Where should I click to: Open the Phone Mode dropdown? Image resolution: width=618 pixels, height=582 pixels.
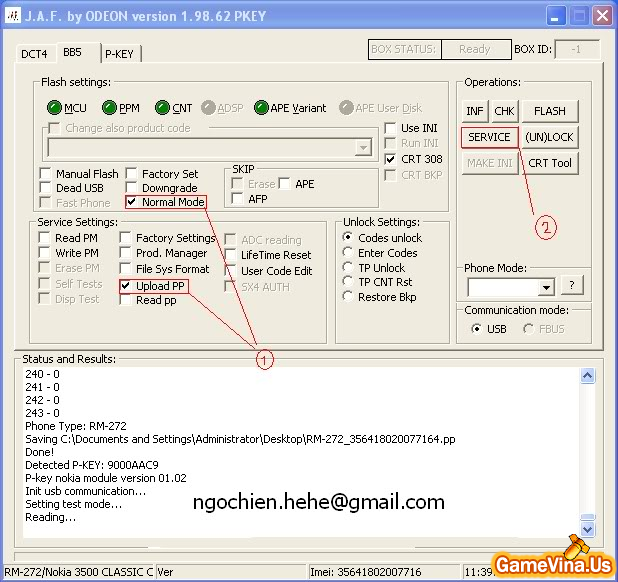point(546,287)
